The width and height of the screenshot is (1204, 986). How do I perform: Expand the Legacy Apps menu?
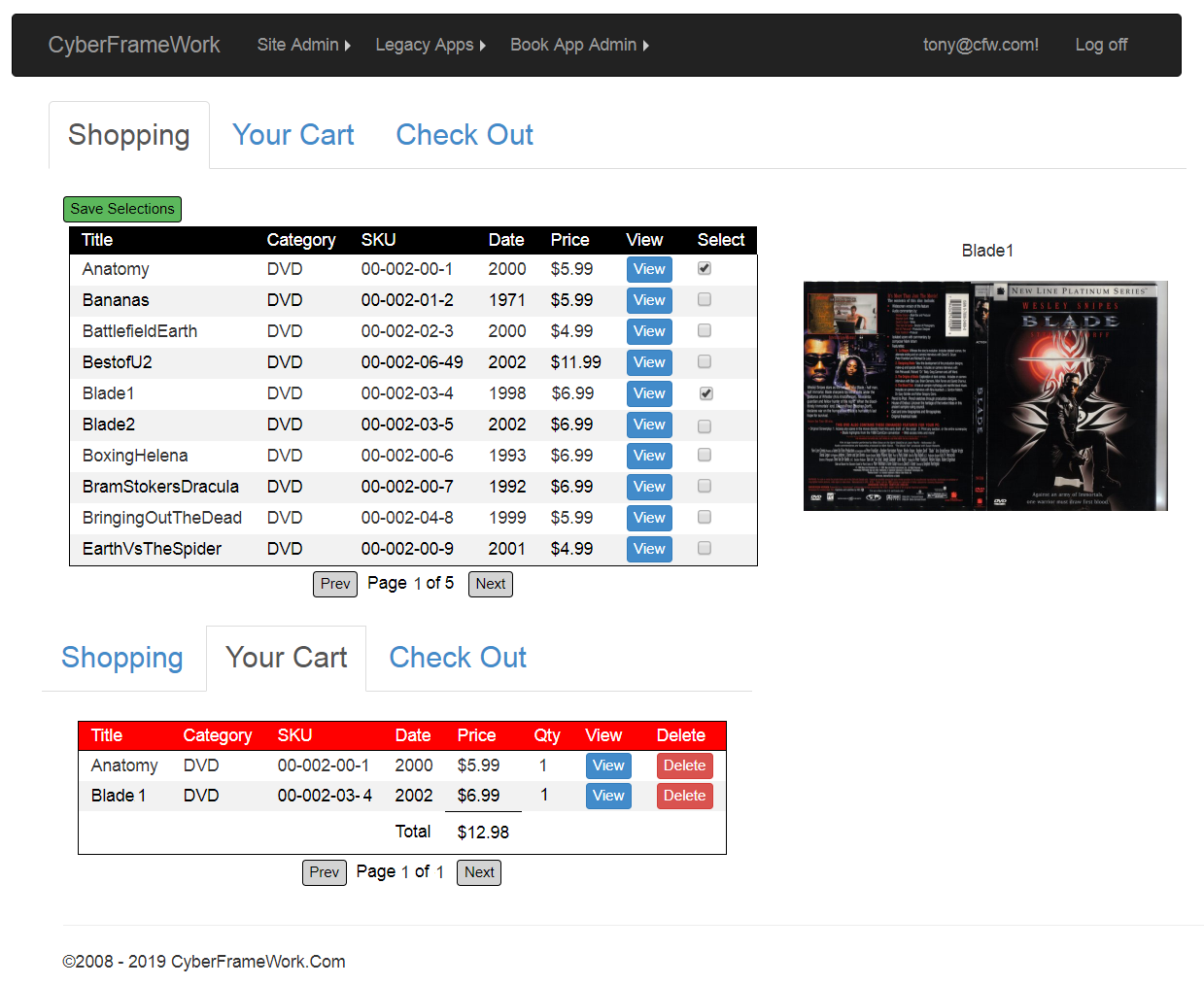430,45
